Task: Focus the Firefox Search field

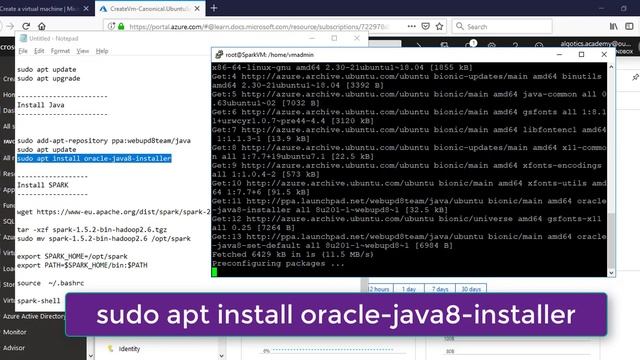Action: 502,27
